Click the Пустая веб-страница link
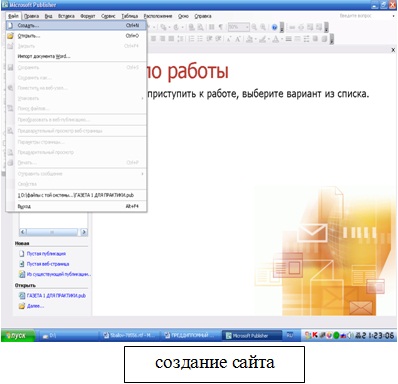Image resolution: width=398 pixels, height=384 pixels. tap(48, 264)
